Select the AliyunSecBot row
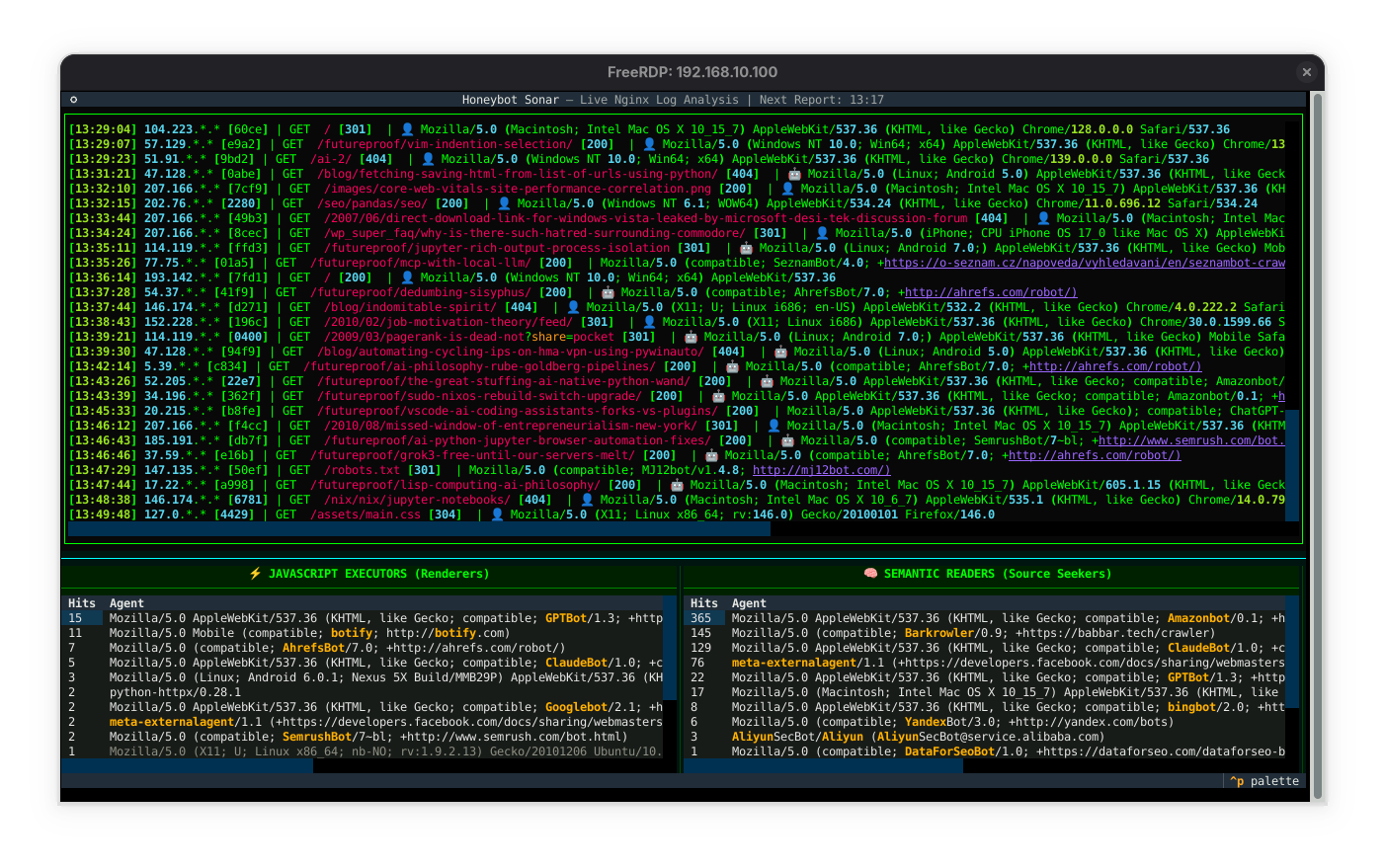The image size is (1385, 868). click(985, 737)
